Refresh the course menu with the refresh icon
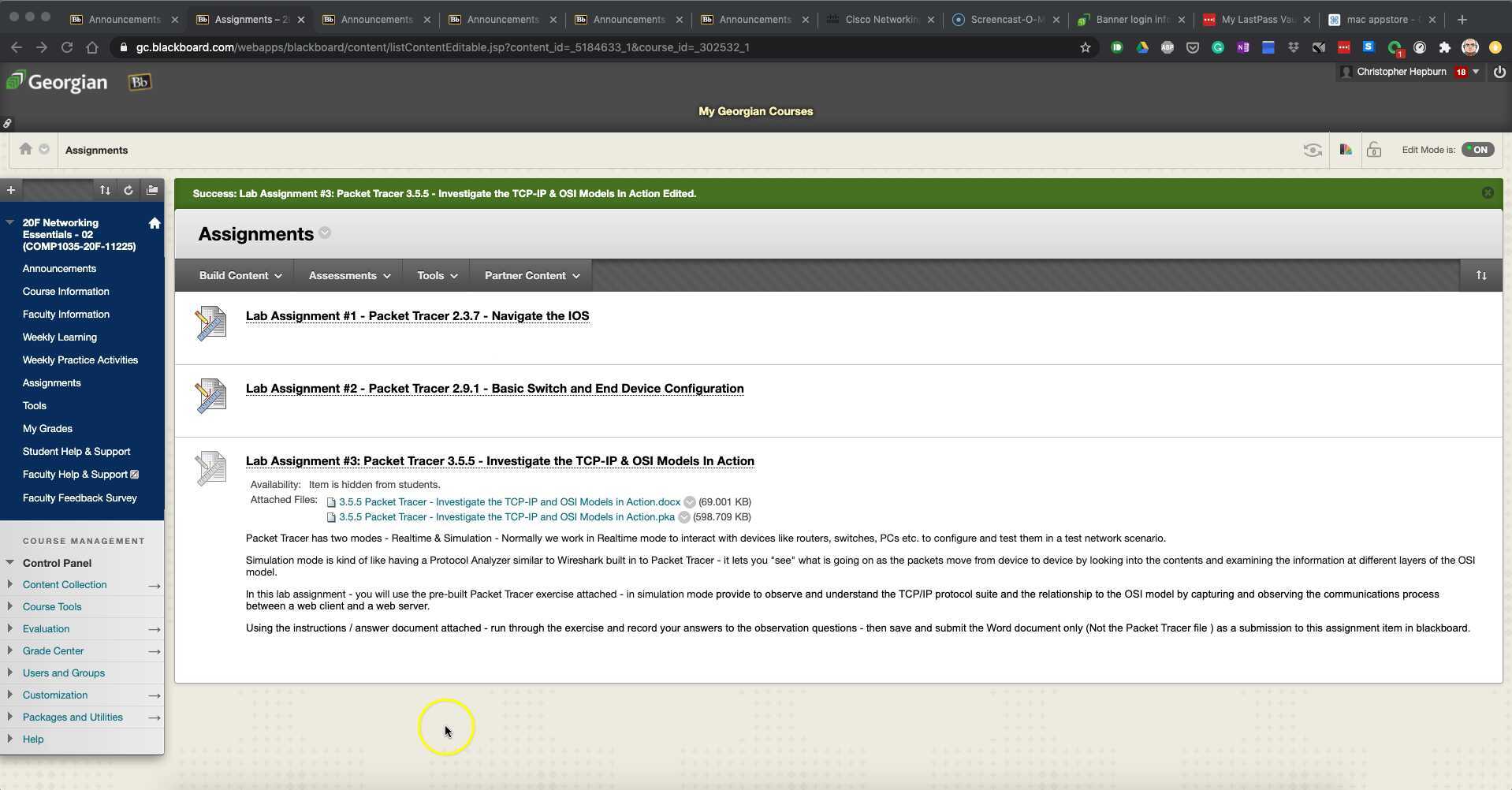 pyautogui.click(x=128, y=190)
